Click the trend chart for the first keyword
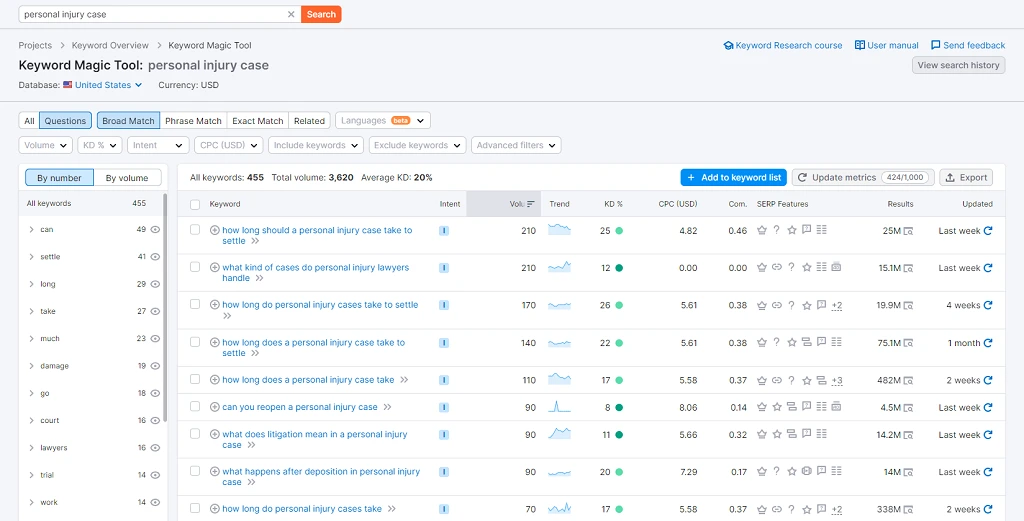This screenshot has height=521, width=1024. 559,230
